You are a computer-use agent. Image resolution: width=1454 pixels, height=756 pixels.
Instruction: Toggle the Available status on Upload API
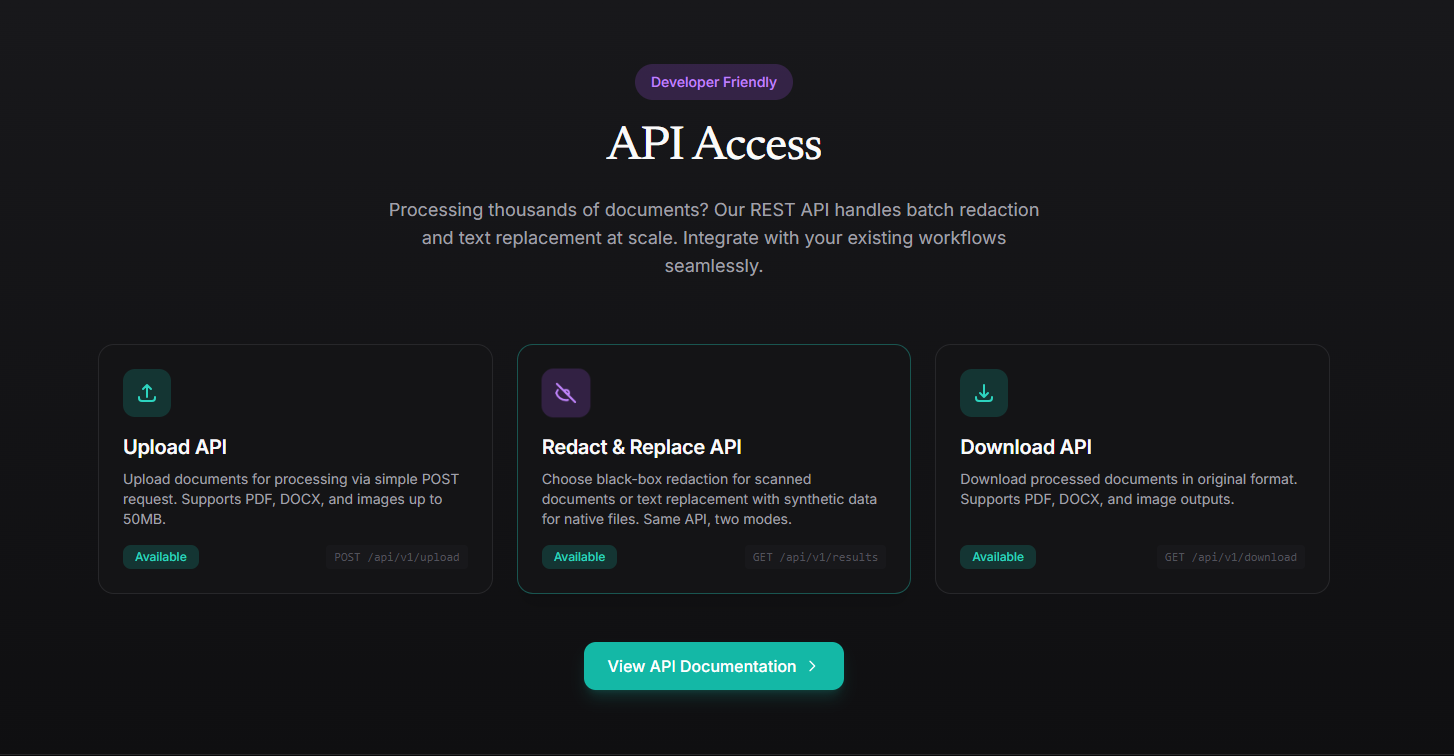pyautogui.click(x=160, y=556)
